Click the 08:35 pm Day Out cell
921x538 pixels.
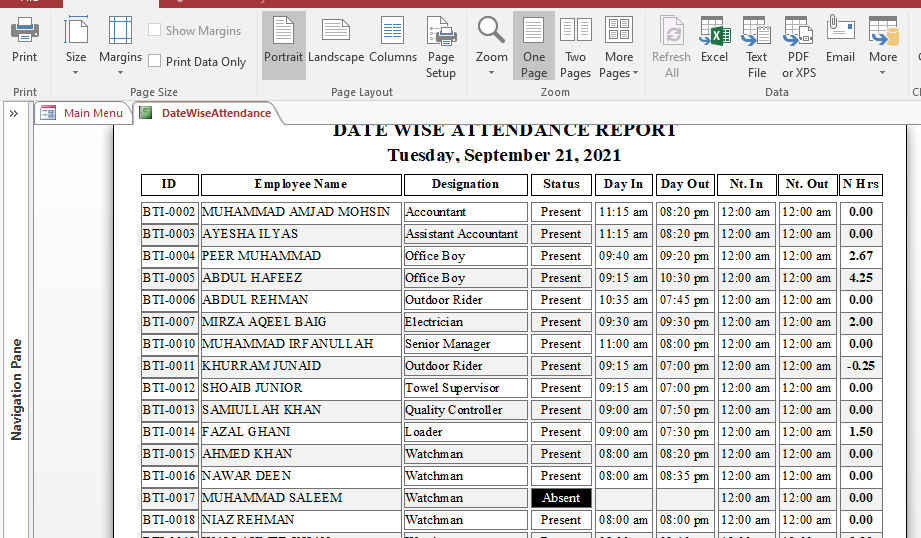[685, 476]
